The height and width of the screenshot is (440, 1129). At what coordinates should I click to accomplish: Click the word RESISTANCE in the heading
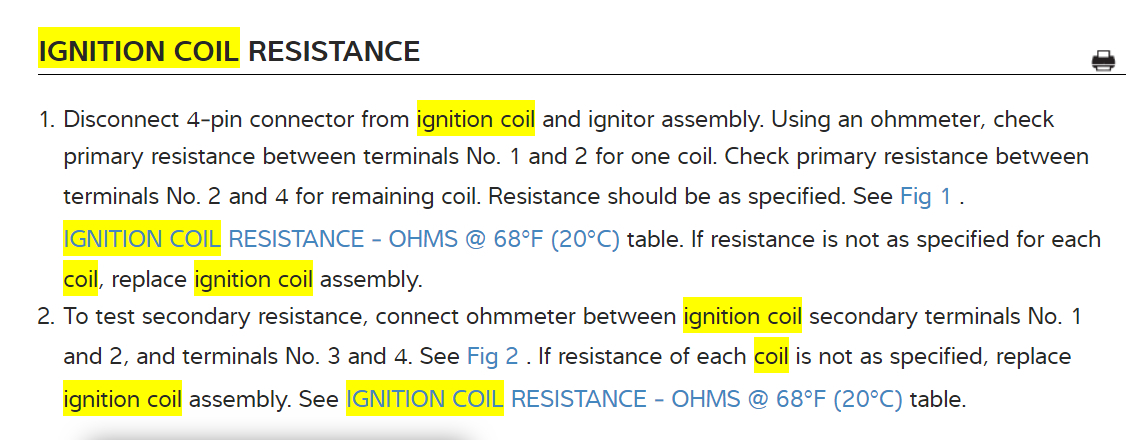334,50
